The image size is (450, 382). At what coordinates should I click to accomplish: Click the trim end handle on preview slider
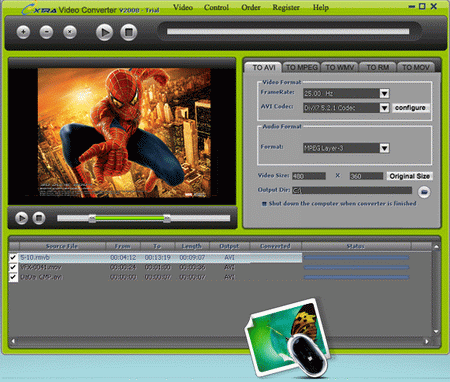pos(167,218)
